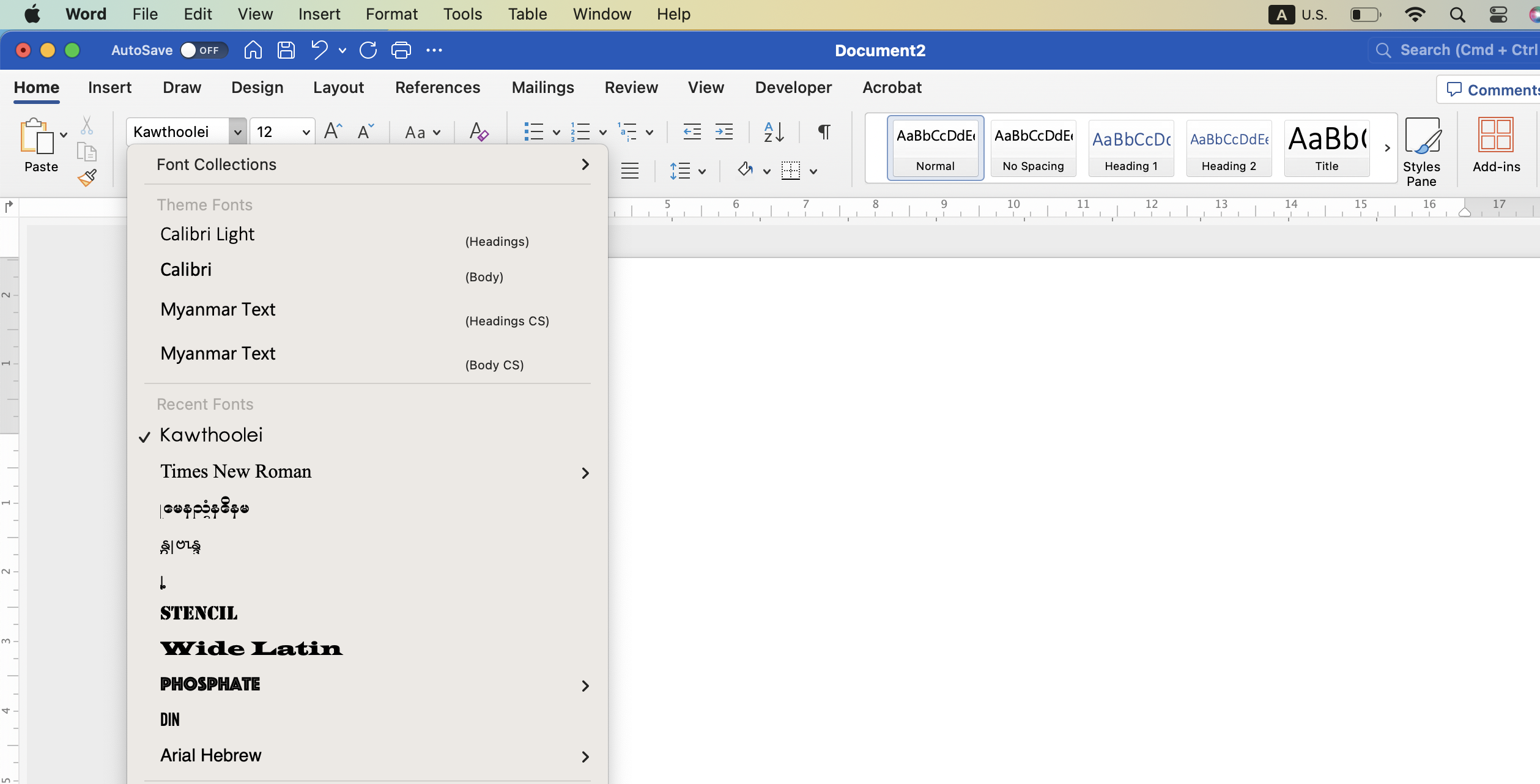Show paragraph marks pilcrow
The height and width of the screenshot is (784, 1540).
tap(824, 131)
